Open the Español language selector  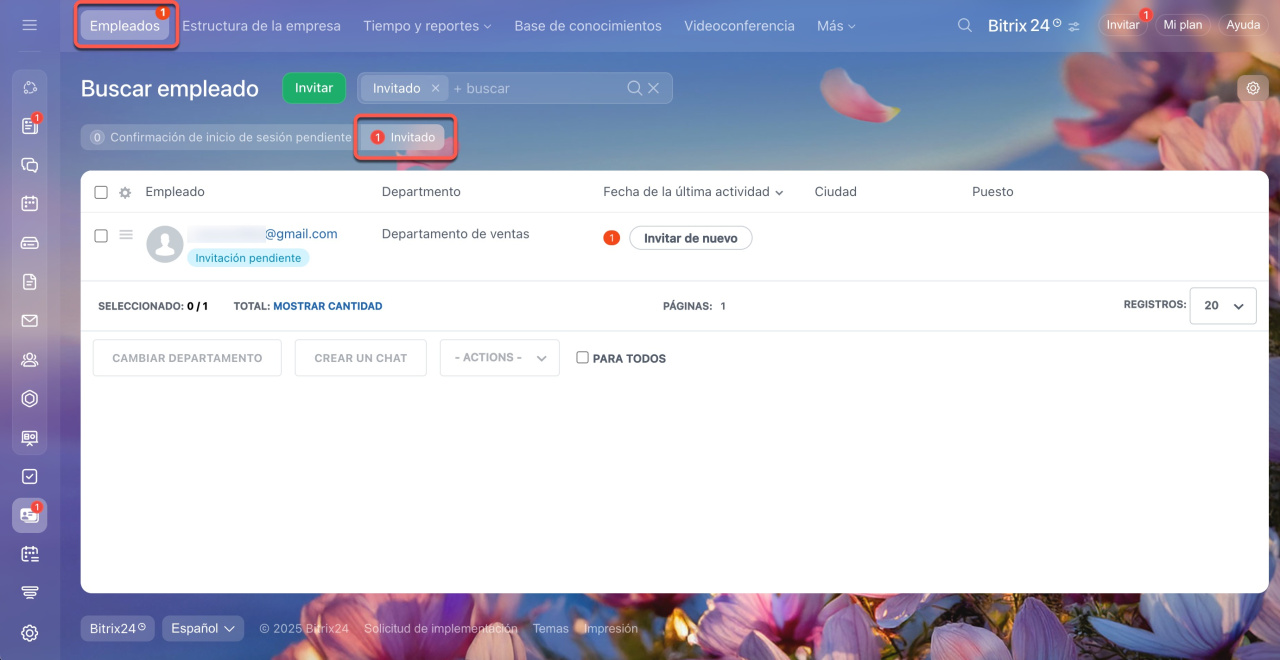click(x=203, y=628)
